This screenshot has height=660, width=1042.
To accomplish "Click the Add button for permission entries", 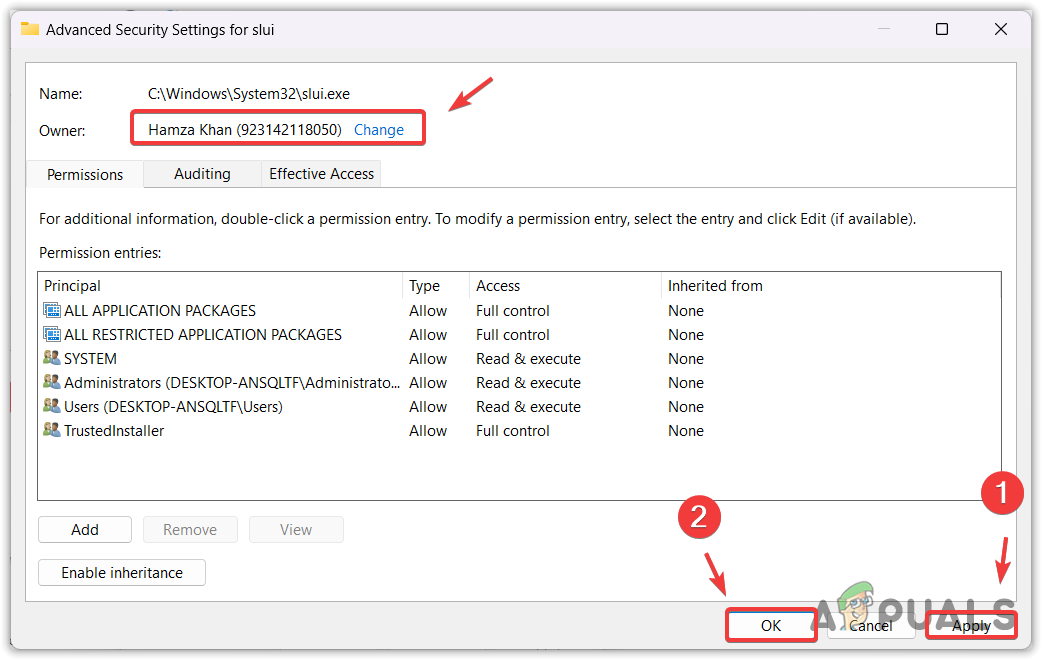I will tap(84, 529).
